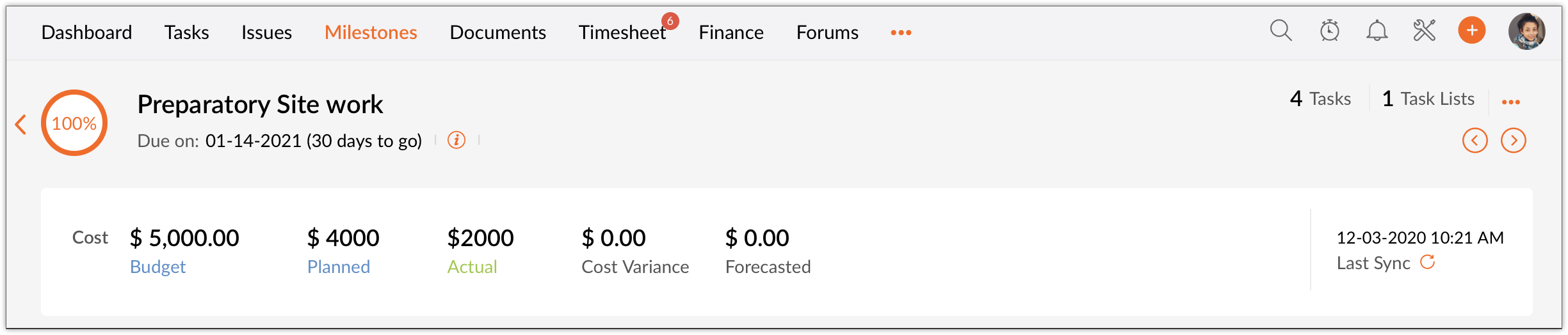Open the user profile avatar
The height and width of the screenshot is (335, 1568).
1527,31
